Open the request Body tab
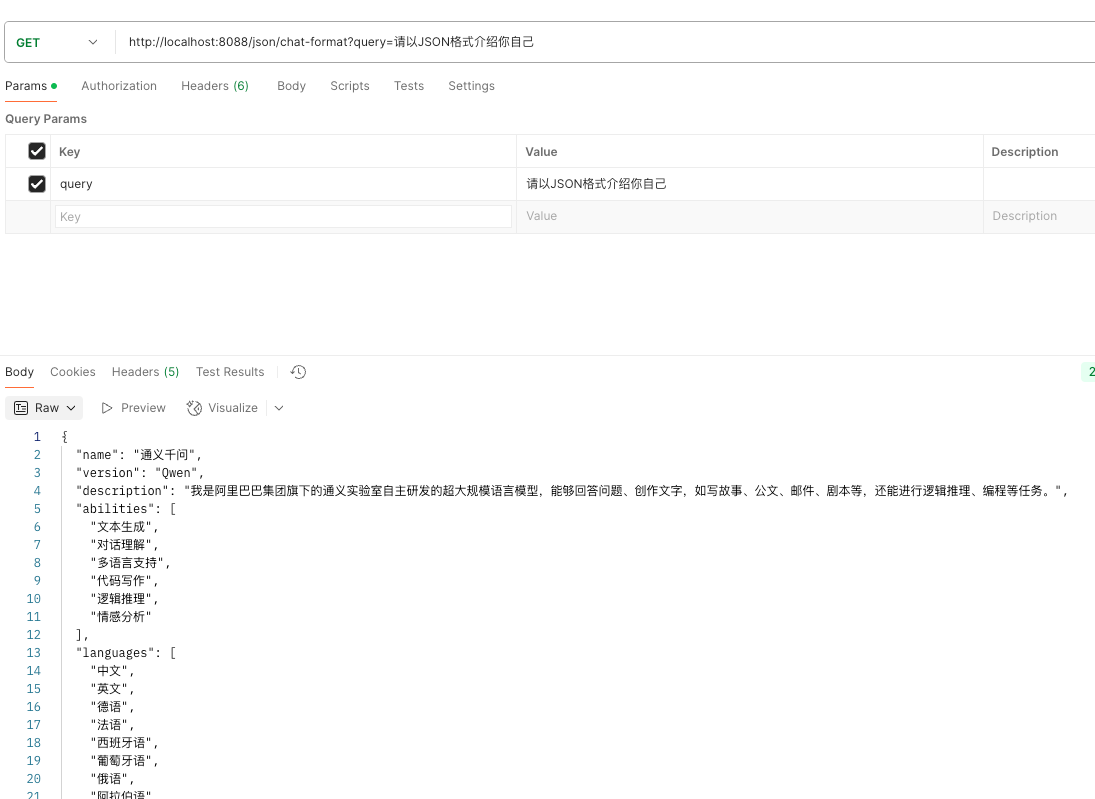 pos(291,86)
